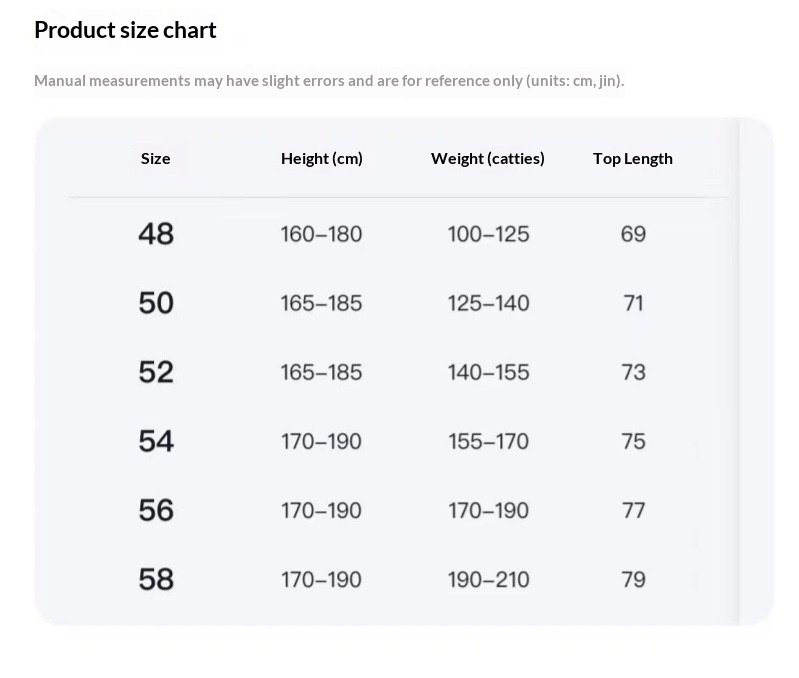The height and width of the screenshot is (678, 799).
Task: Click size 54 in the table
Action: (x=156, y=441)
